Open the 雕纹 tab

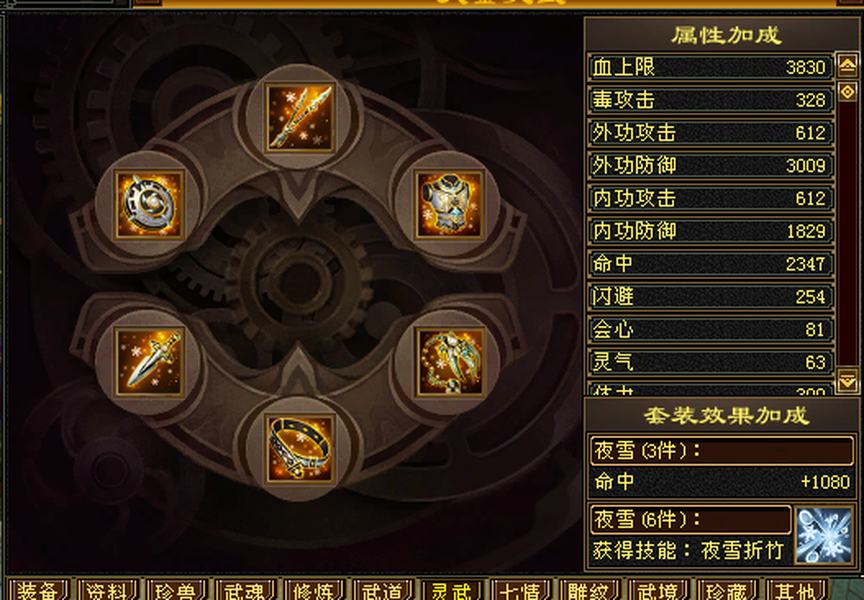(x=590, y=590)
